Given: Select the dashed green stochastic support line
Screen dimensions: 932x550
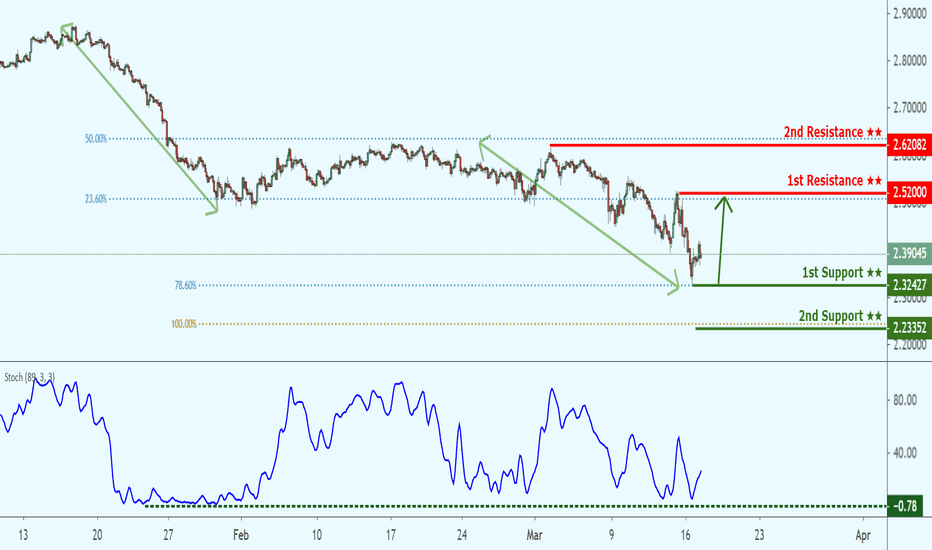Looking at the screenshot, I should point(516,507).
